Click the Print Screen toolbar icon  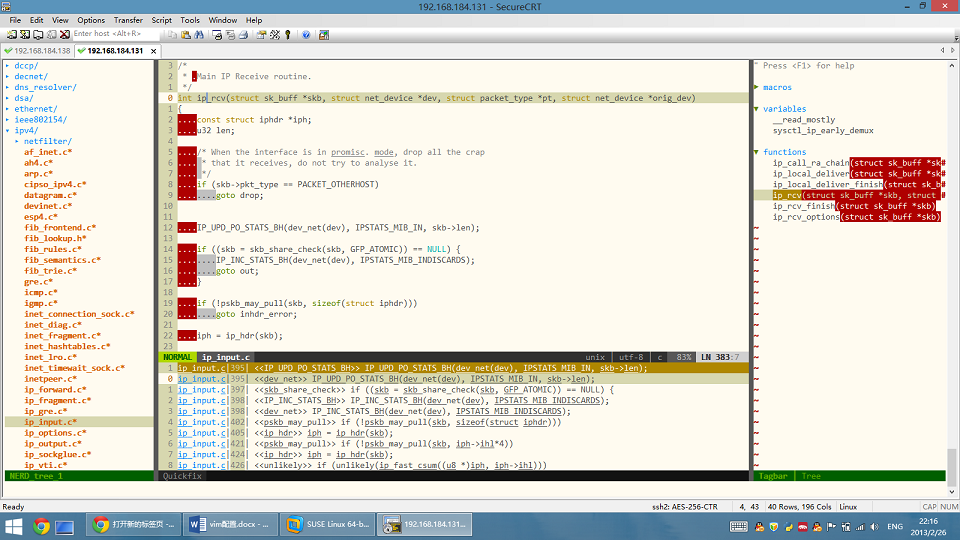pyautogui.click(x=217, y=35)
